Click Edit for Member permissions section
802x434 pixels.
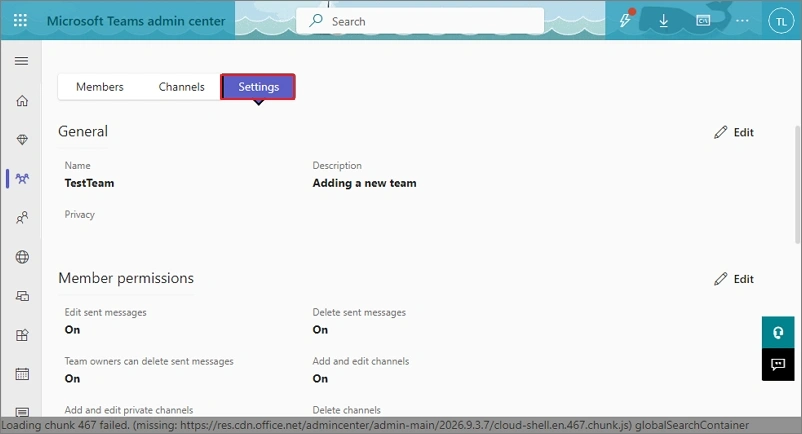click(x=734, y=279)
